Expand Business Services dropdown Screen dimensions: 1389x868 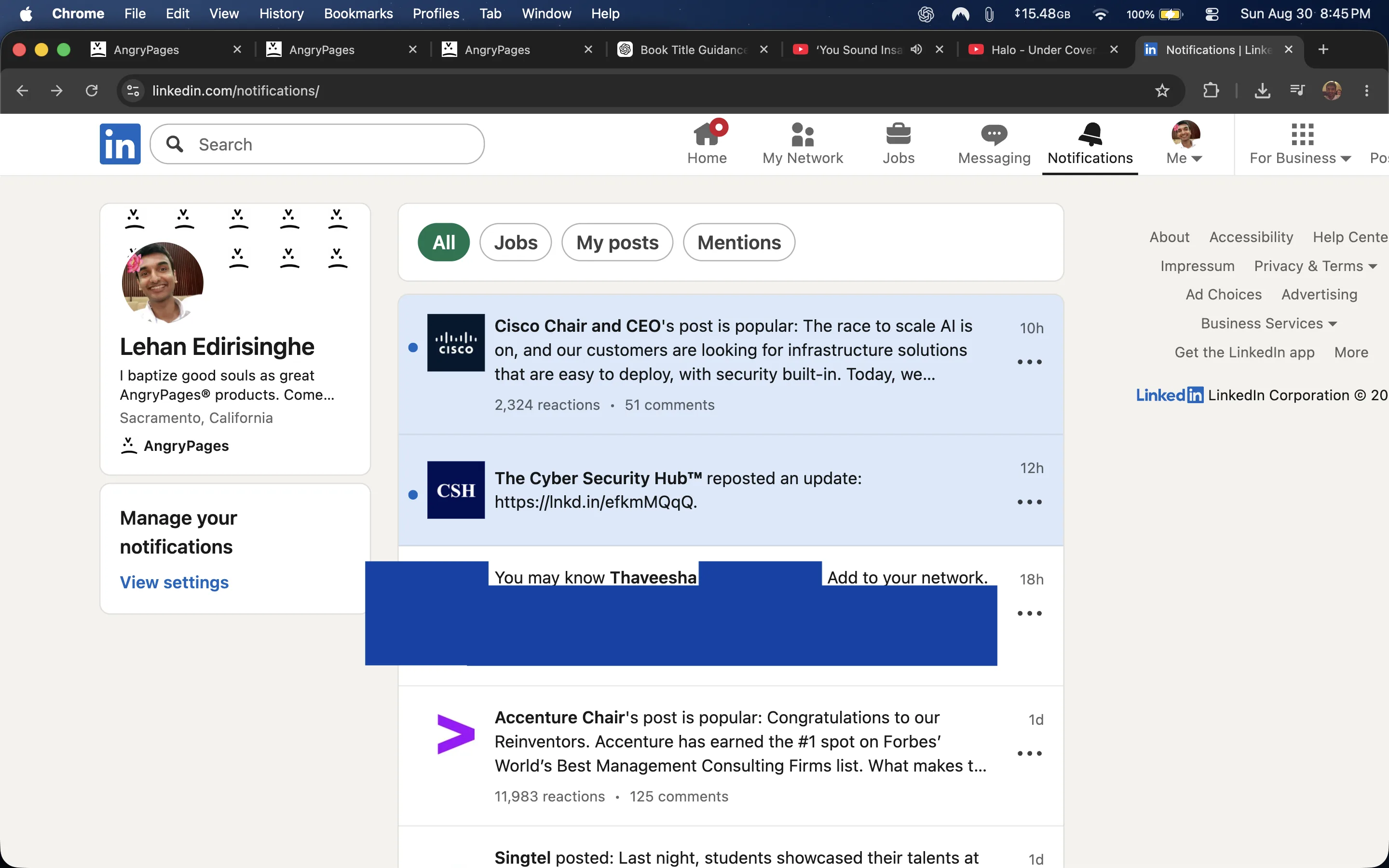[x=1269, y=324]
